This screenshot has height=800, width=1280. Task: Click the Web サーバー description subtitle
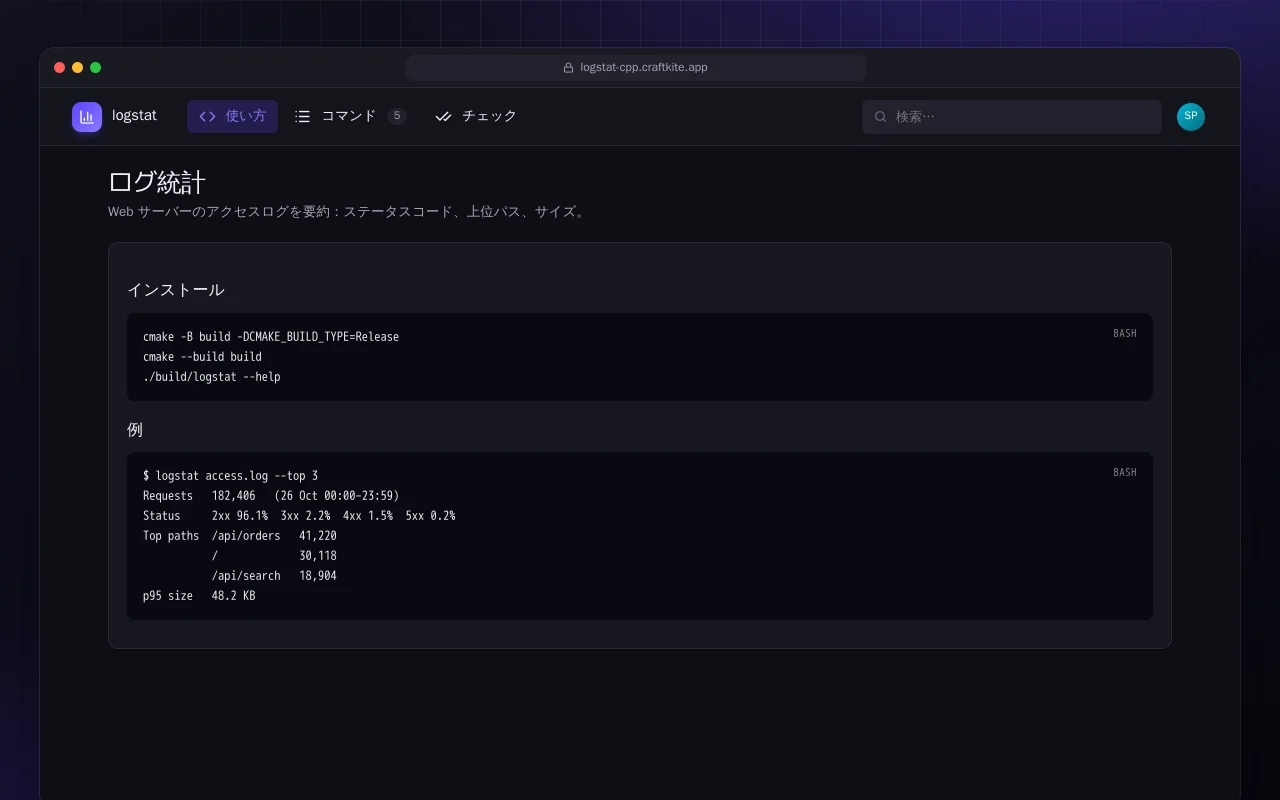(348, 212)
